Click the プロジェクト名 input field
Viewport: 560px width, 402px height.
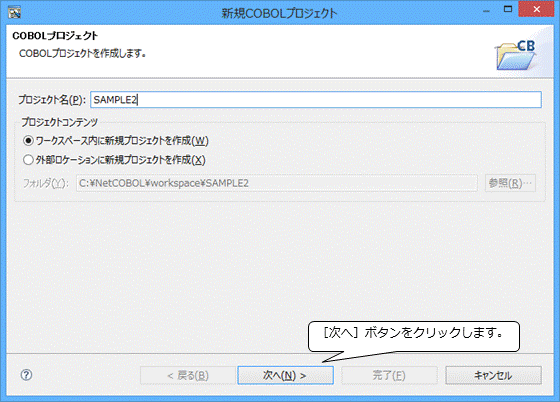click(x=316, y=100)
